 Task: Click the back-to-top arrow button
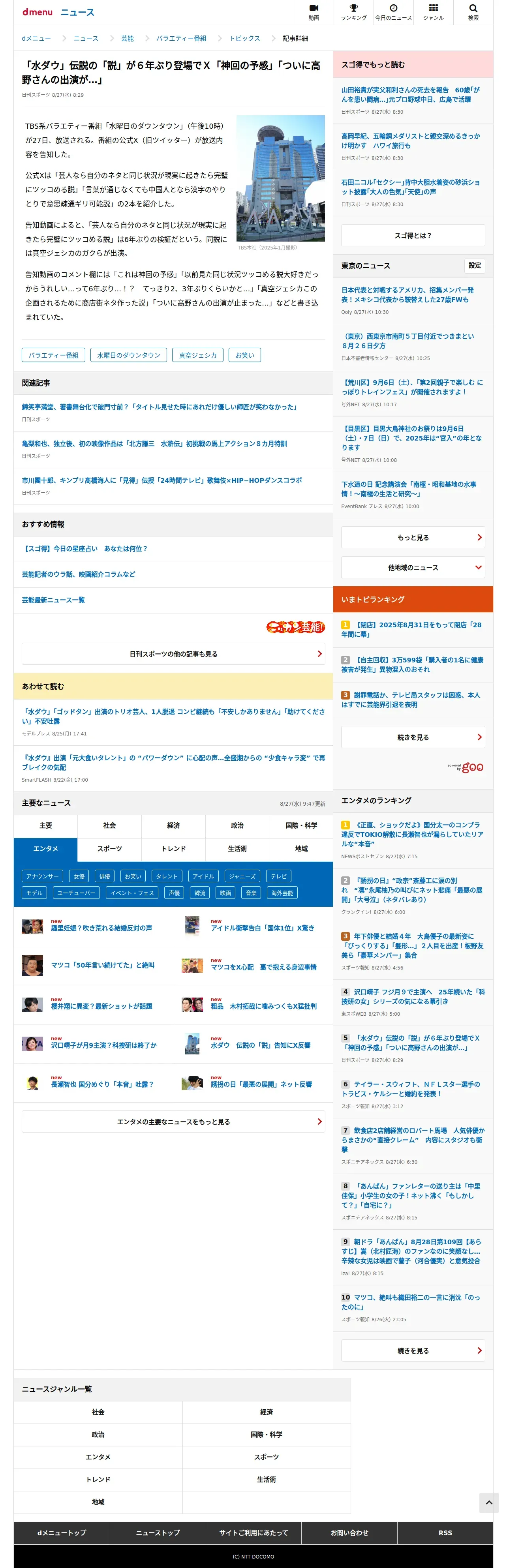(x=489, y=1502)
